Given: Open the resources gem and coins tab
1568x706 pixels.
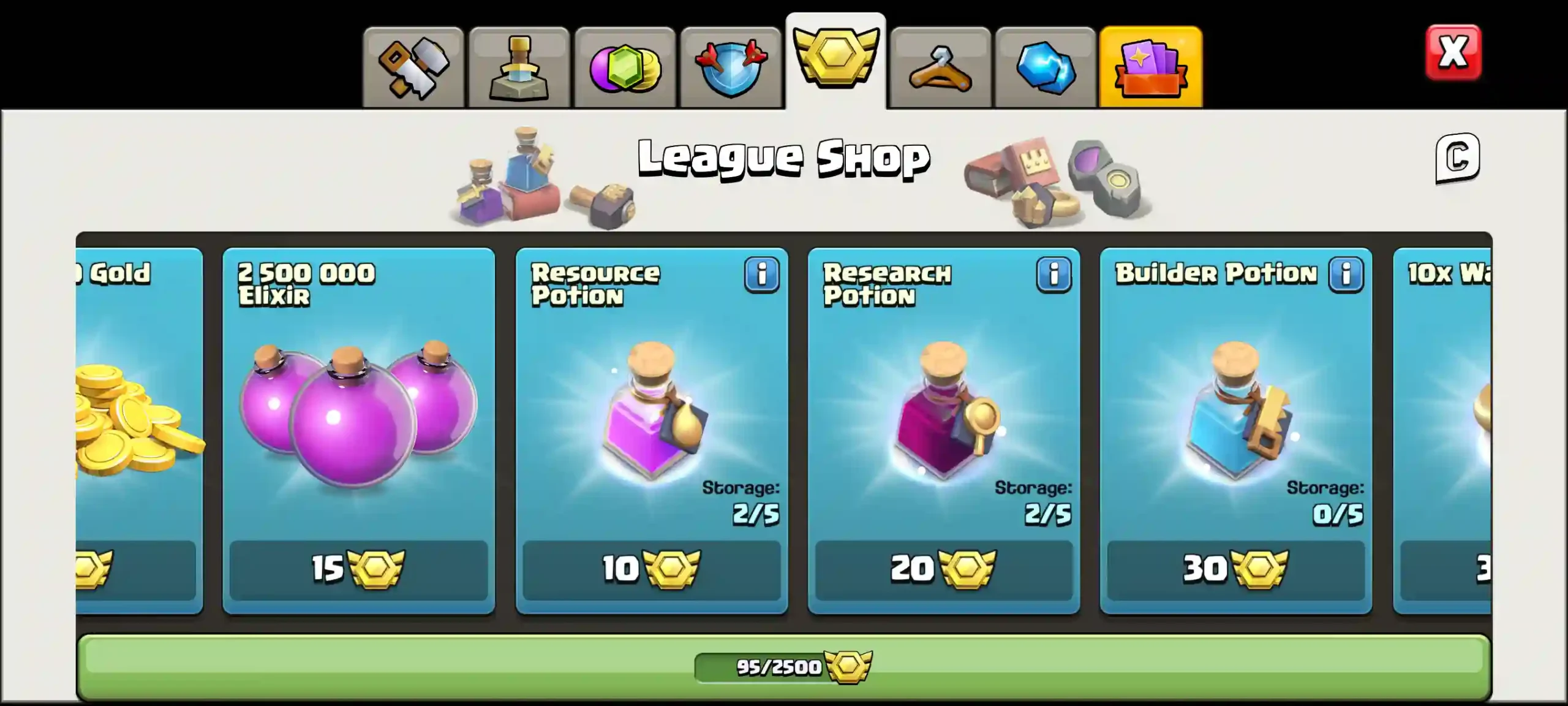Looking at the screenshot, I should point(625,68).
